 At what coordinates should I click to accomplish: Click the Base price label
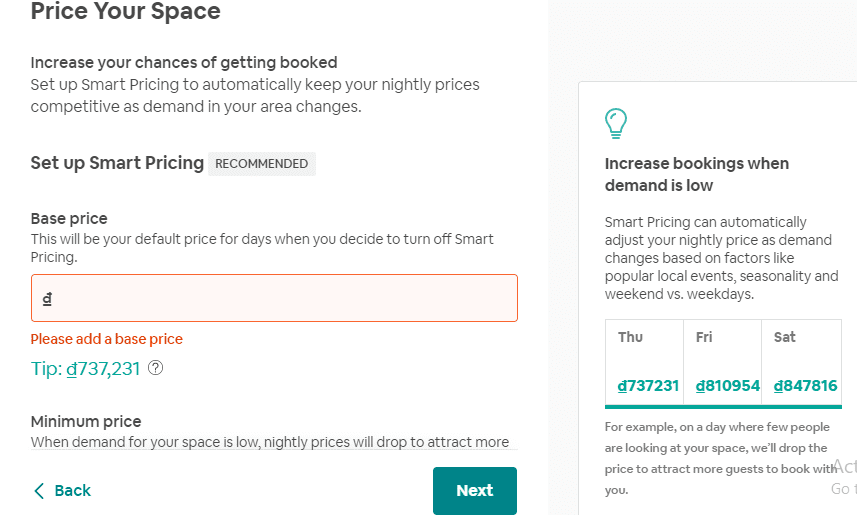pos(69,219)
